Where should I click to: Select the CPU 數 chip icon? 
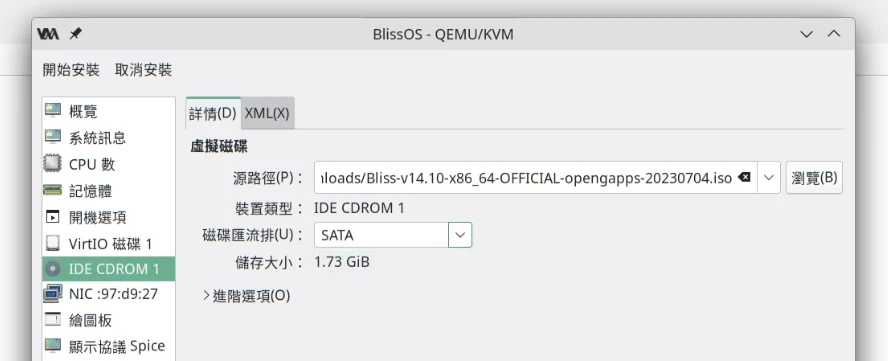click(x=53, y=163)
